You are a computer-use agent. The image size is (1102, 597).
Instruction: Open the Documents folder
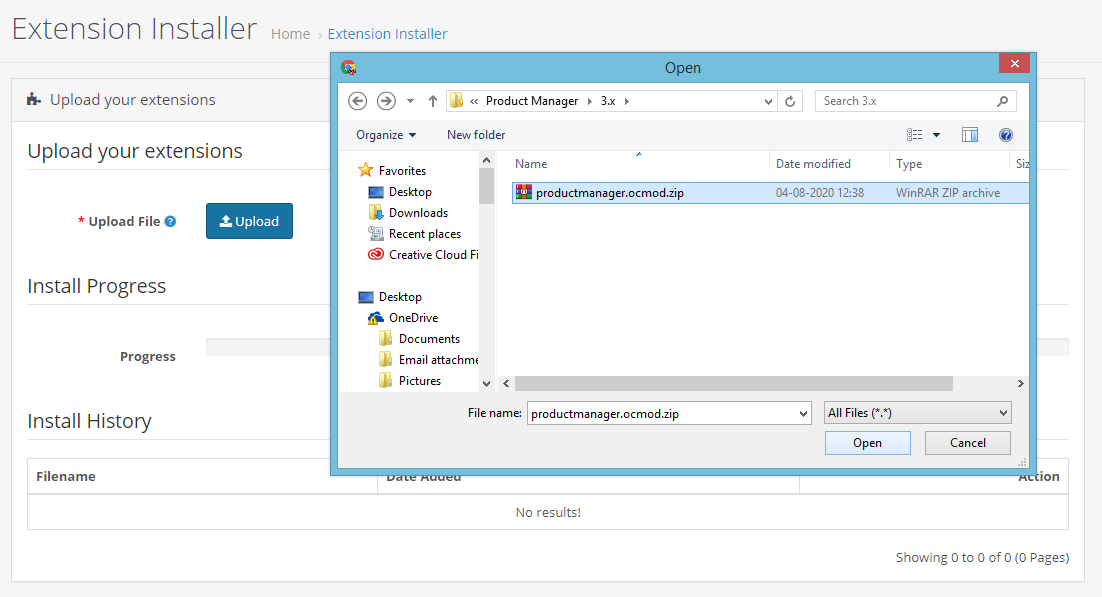[x=420, y=339]
